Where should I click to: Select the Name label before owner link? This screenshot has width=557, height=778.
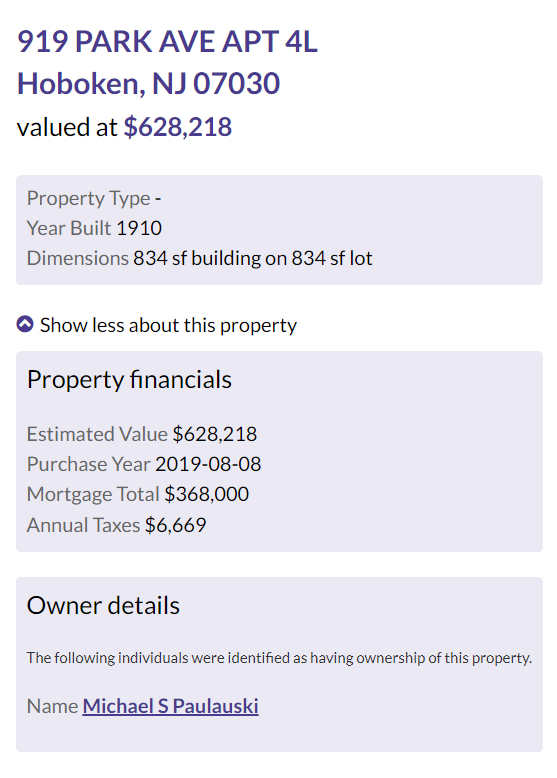[x=53, y=706]
